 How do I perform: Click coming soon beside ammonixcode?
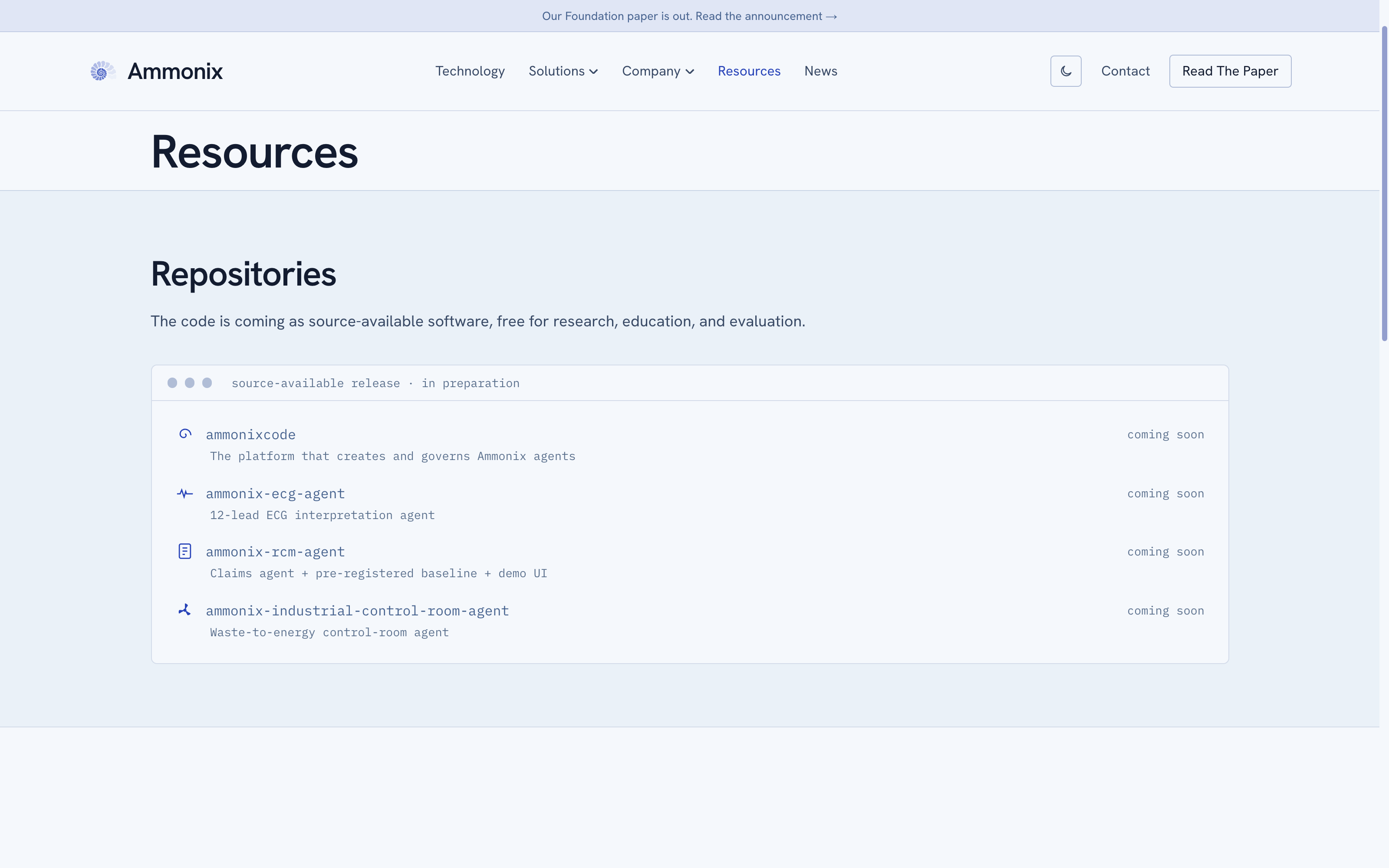pyautogui.click(x=1165, y=434)
